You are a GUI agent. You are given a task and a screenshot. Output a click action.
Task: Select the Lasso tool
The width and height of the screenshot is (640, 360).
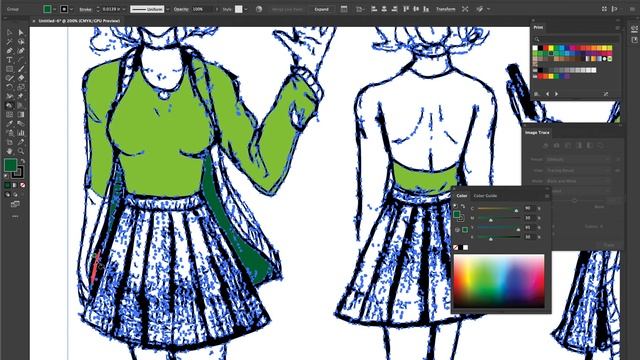pyautogui.click(x=21, y=42)
